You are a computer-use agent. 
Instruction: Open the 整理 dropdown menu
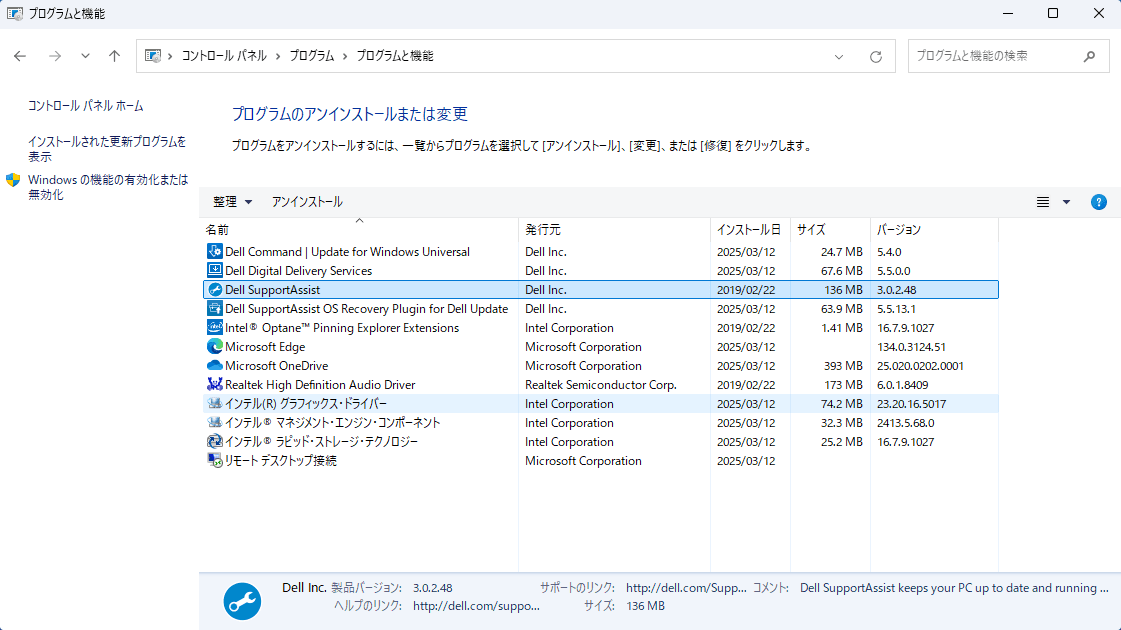(x=232, y=202)
